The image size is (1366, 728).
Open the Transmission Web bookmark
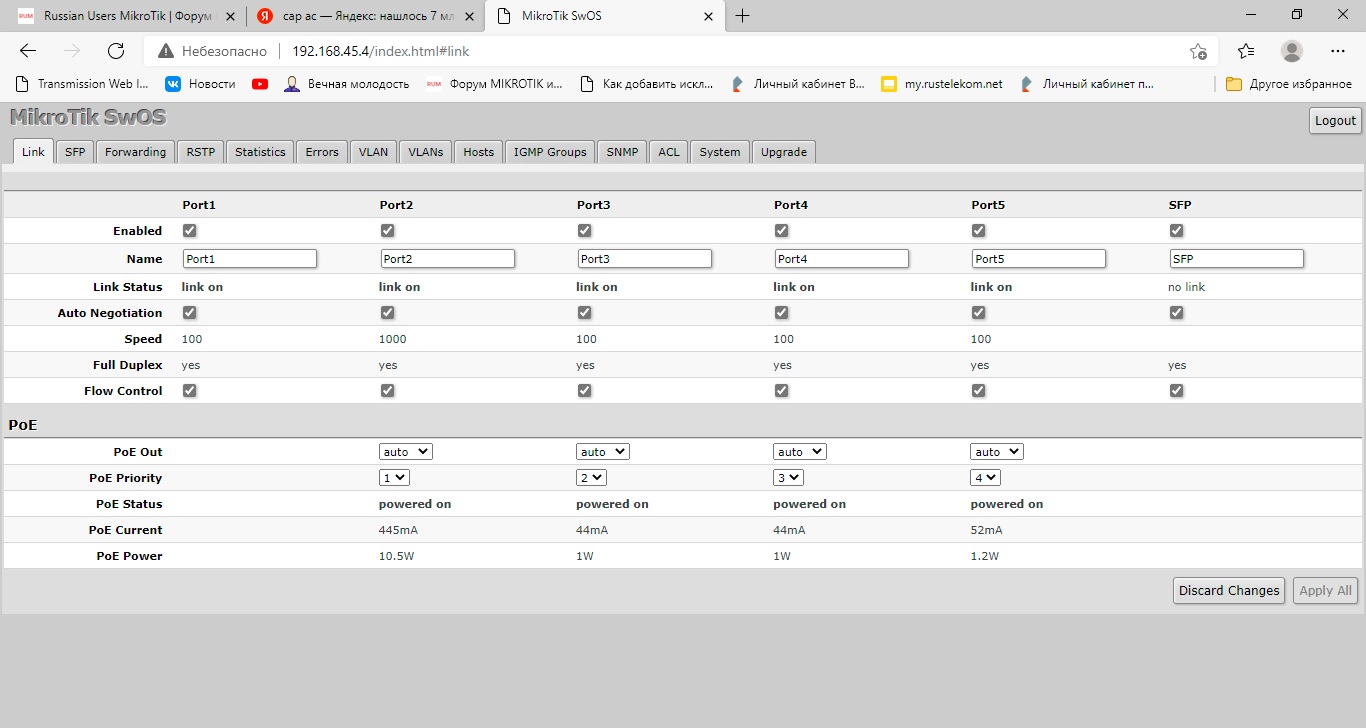[84, 84]
